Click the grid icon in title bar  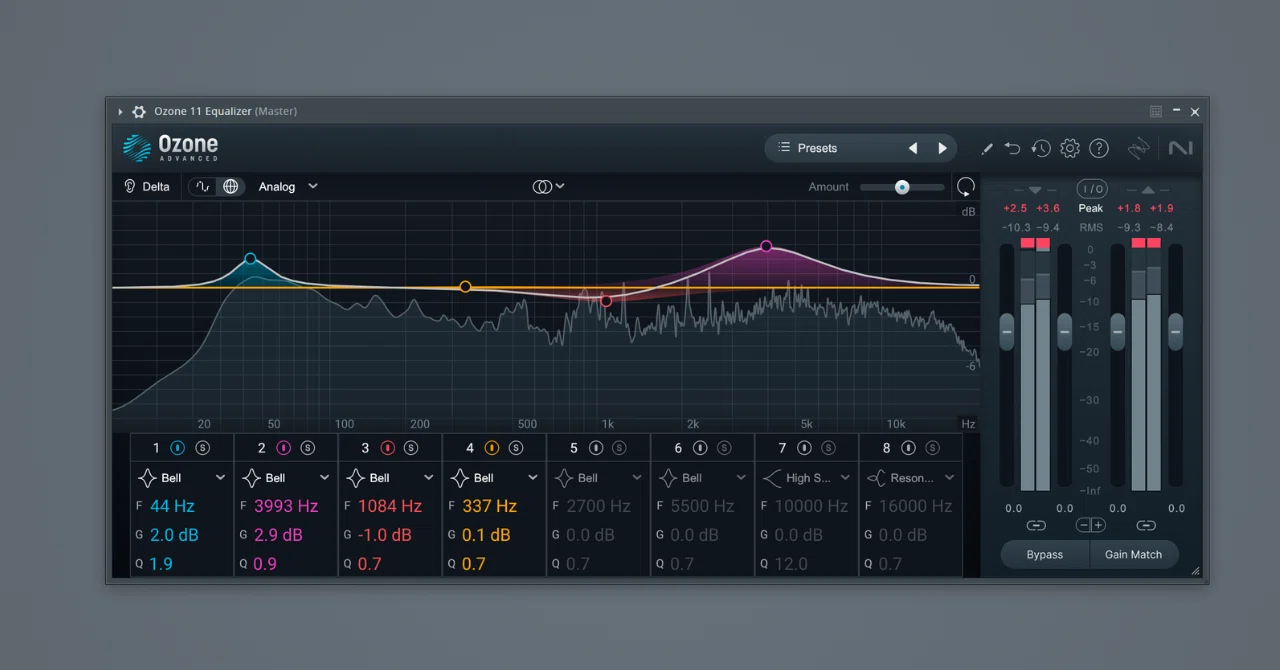pos(1156,111)
